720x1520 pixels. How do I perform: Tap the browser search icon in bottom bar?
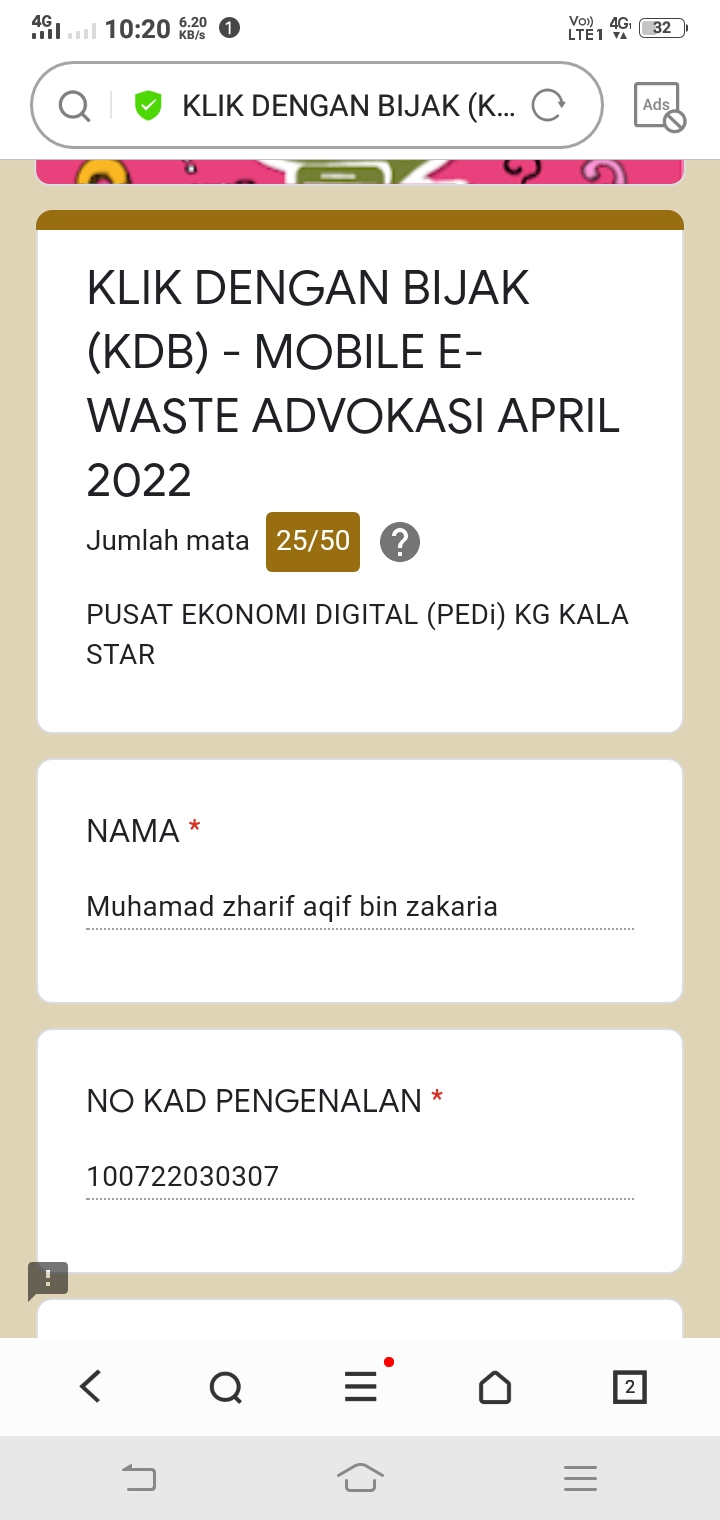tap(226, 1387)
